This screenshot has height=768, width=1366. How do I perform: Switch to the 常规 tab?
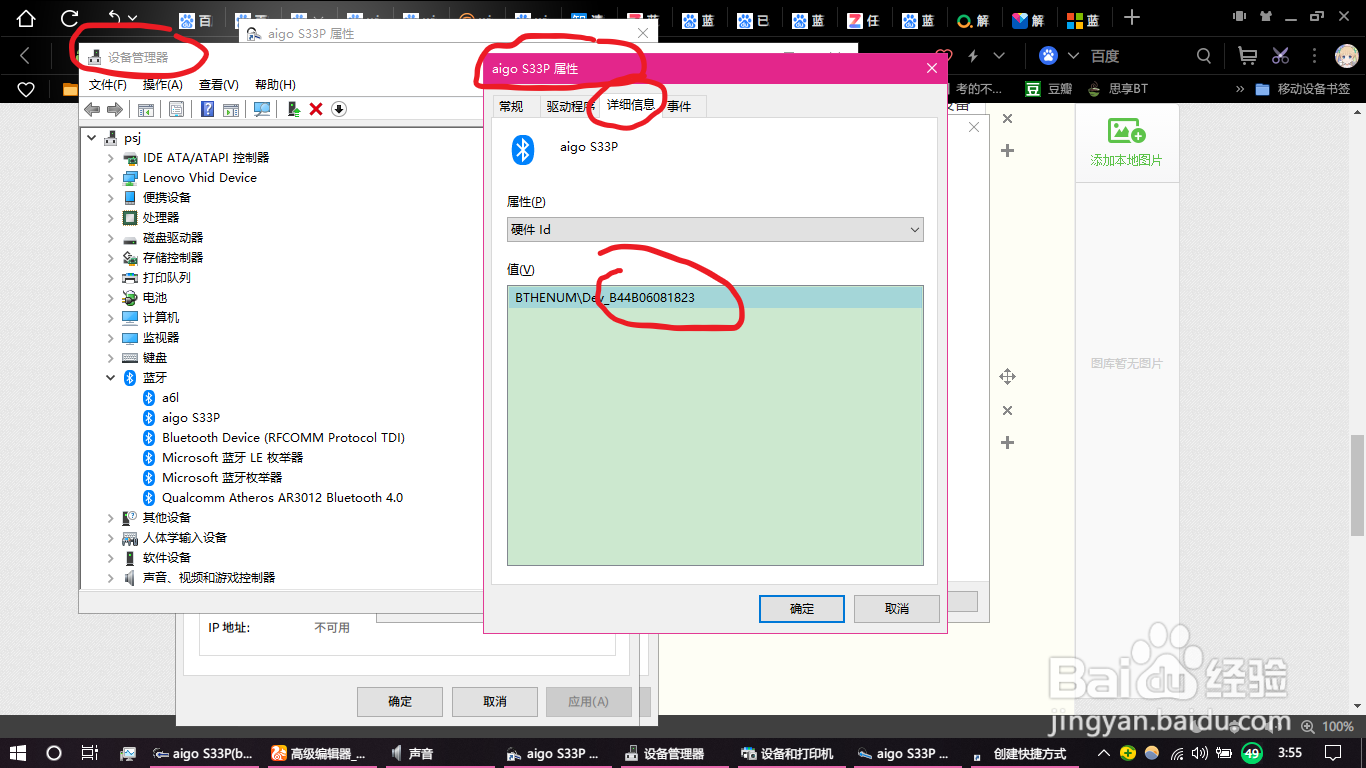tap(511, 106)
